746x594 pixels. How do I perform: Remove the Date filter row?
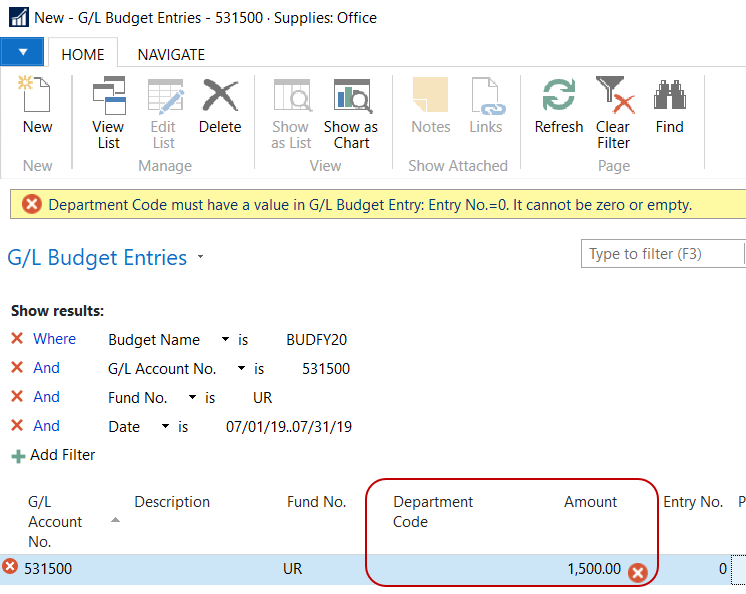(x=17, y=426)
